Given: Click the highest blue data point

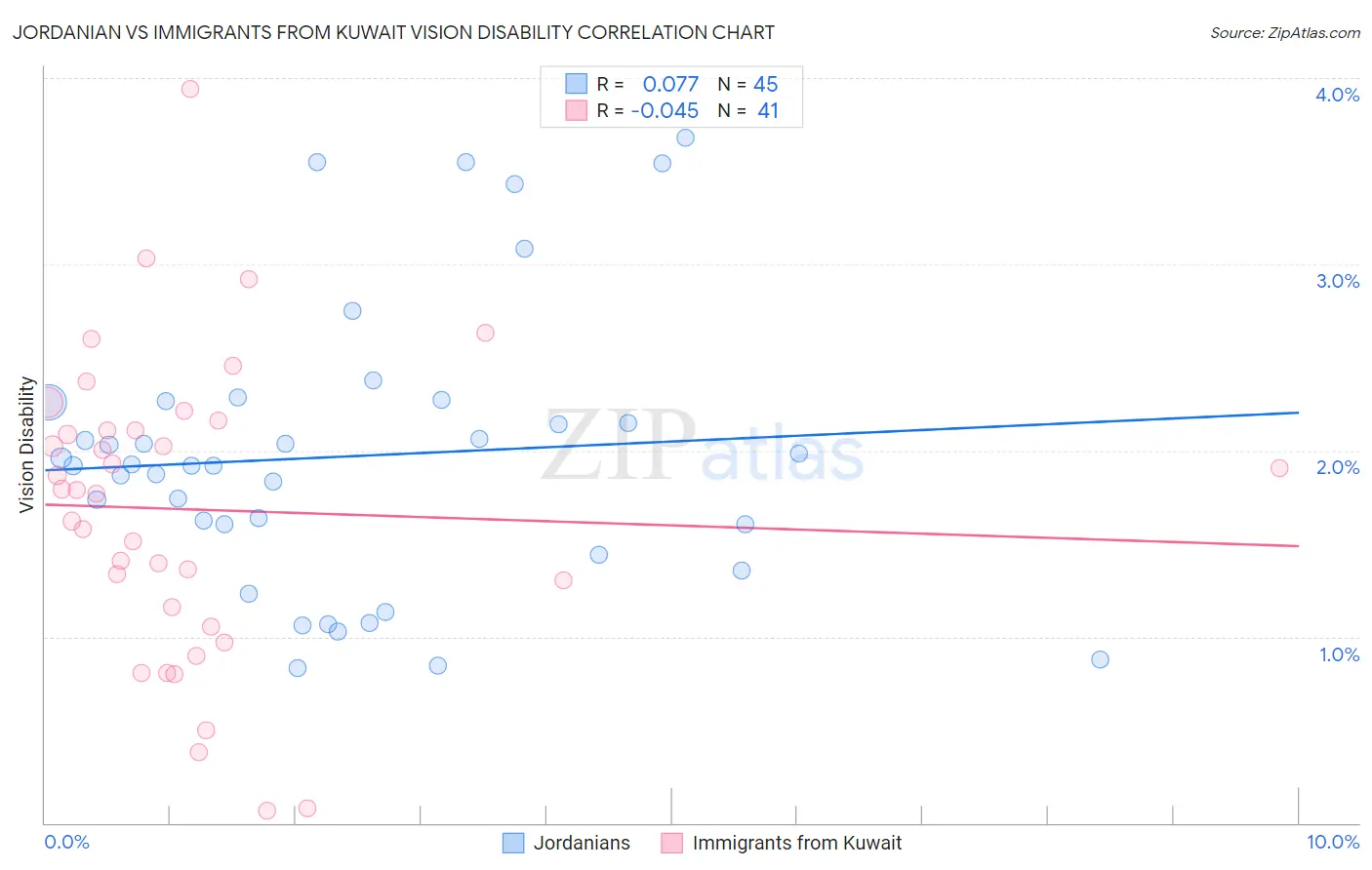Looking at the screenshot, I should (685, 138).
